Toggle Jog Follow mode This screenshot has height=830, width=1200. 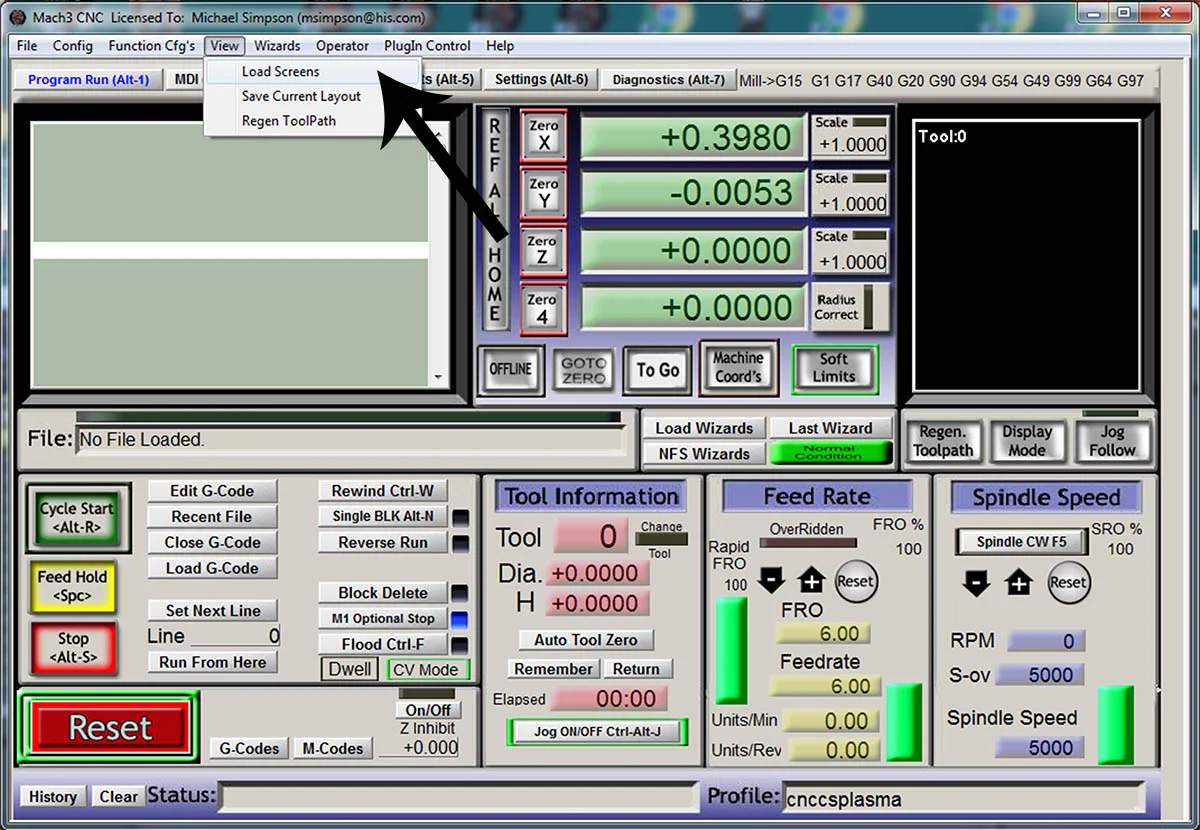(x=1112, y=441)
